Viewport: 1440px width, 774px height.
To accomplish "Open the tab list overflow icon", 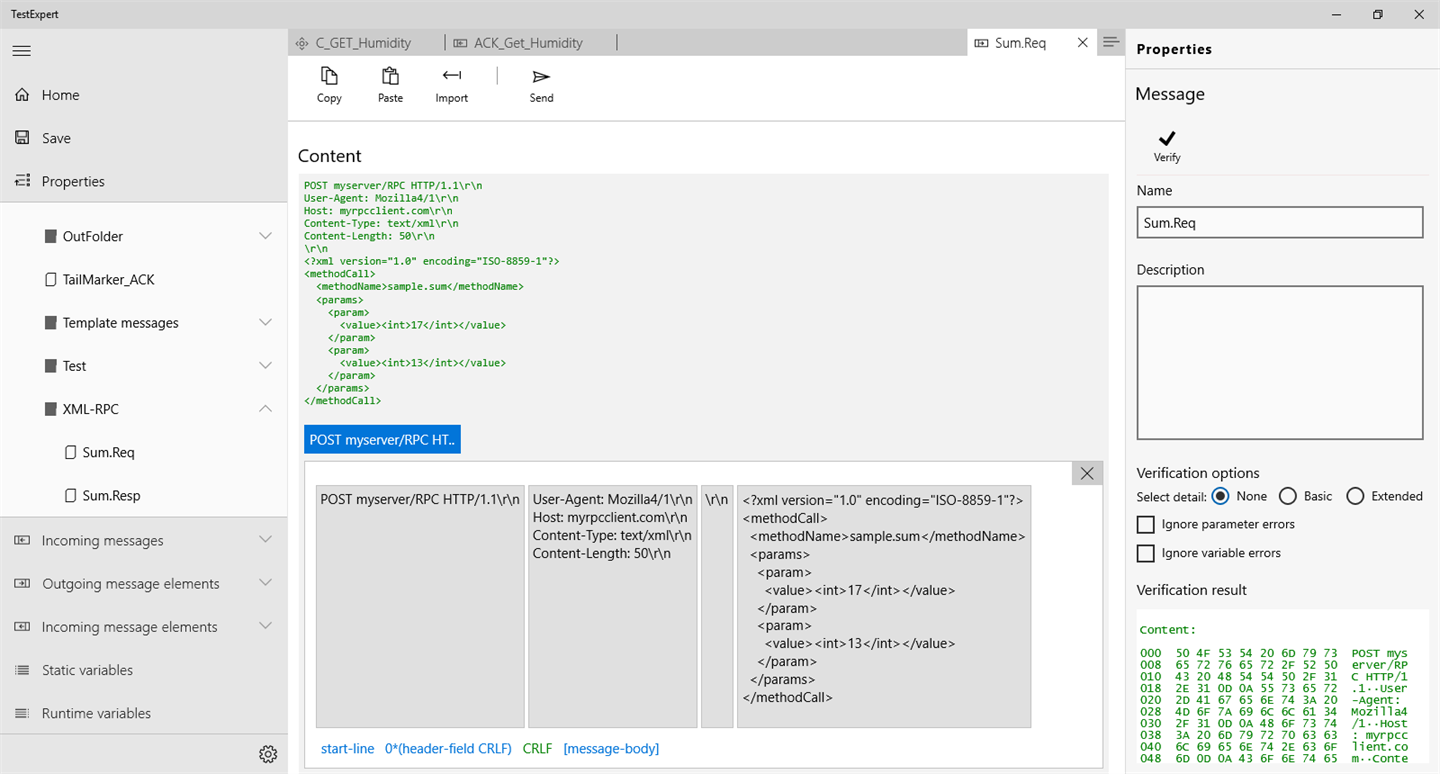I will coord(1110,42).
